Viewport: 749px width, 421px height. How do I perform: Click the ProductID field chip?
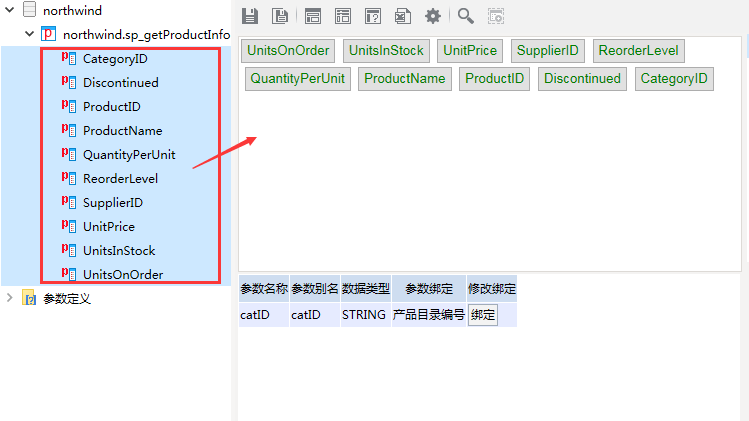[x=494, y=79]
